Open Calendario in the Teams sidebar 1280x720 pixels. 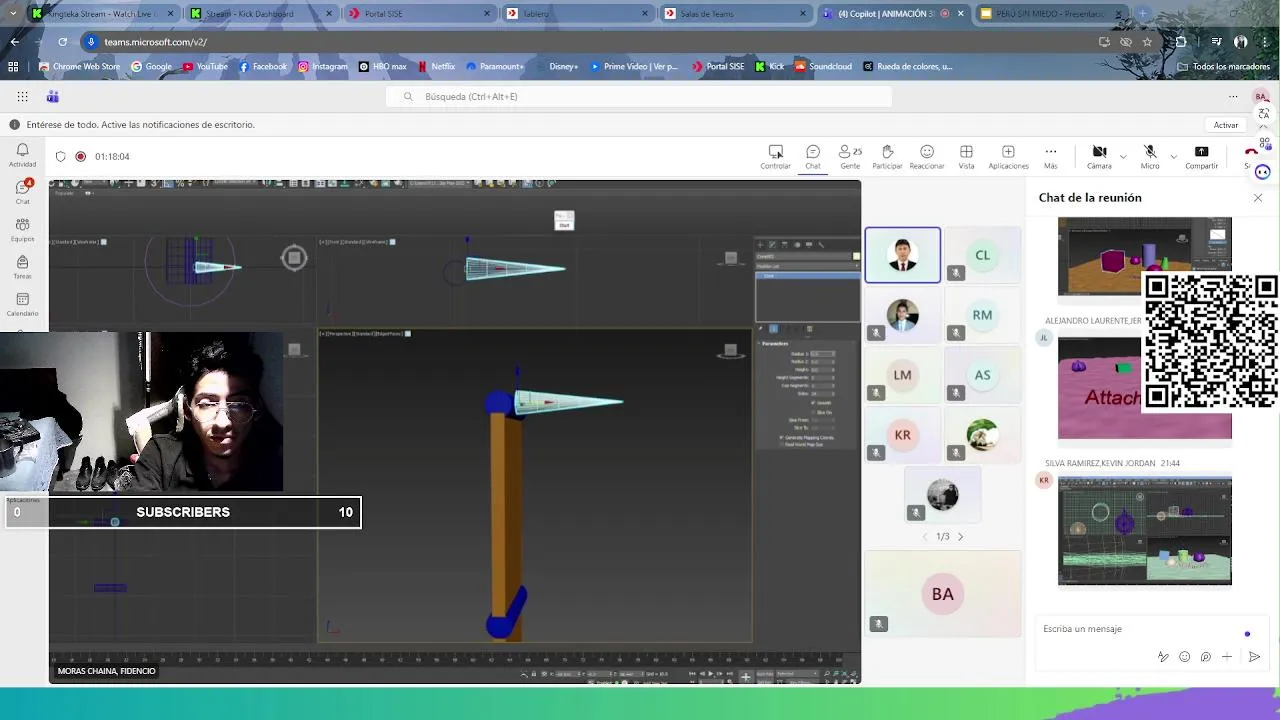tap(22, 304)
